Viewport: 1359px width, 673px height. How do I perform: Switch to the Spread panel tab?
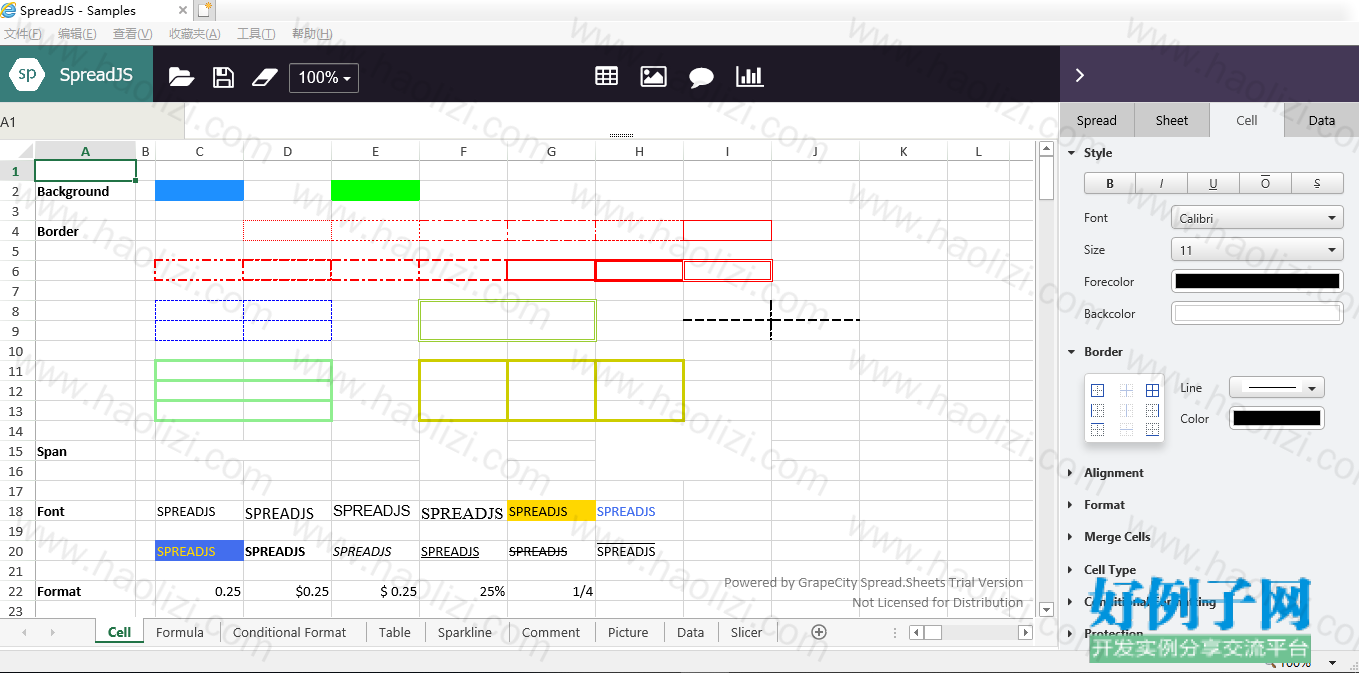[1097, 120]
